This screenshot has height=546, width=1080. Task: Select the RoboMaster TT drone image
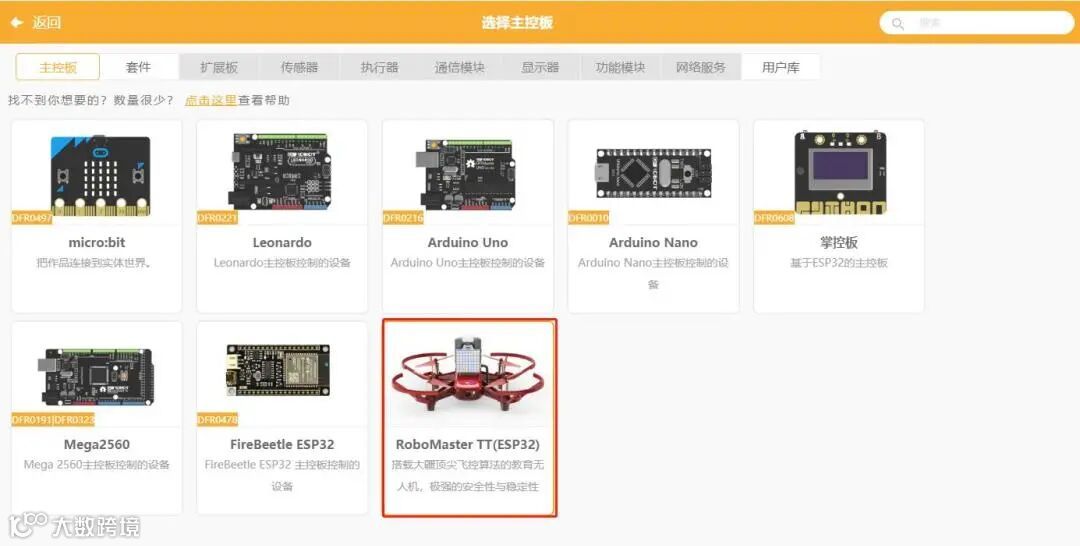point(468,376)
